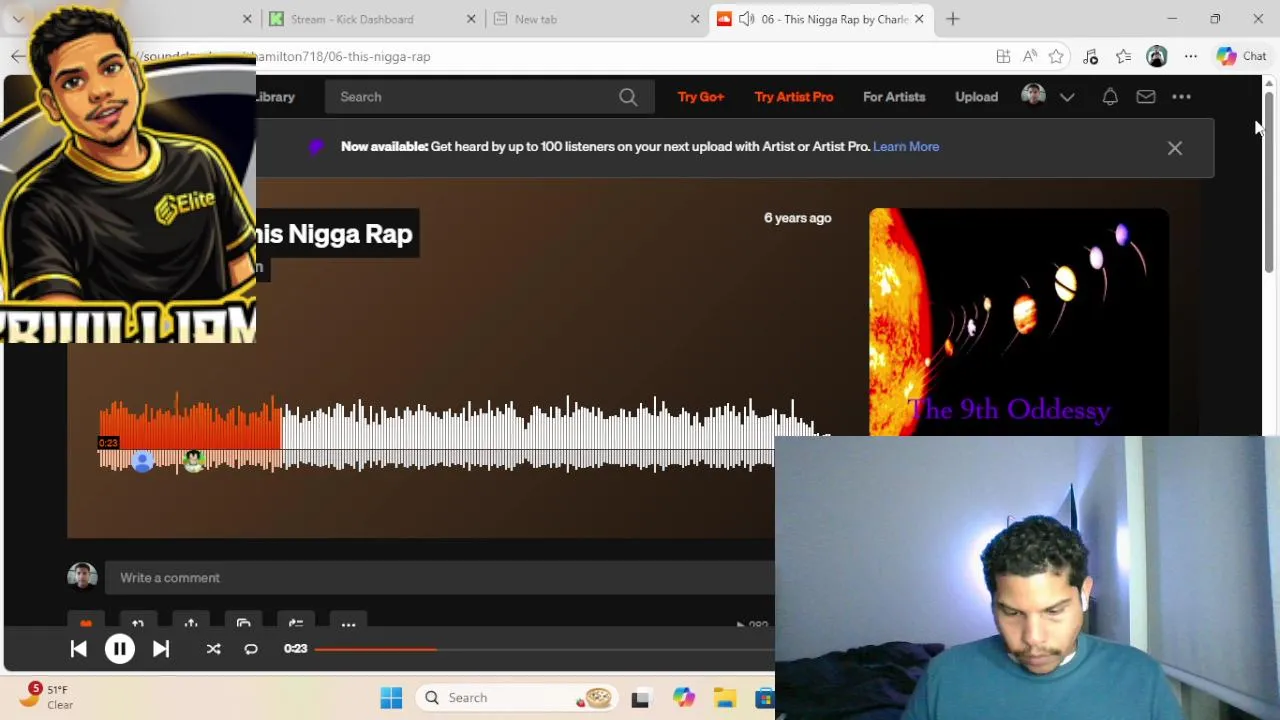
Task: Open Task View on taskbar
Action: tap(640, 698)
